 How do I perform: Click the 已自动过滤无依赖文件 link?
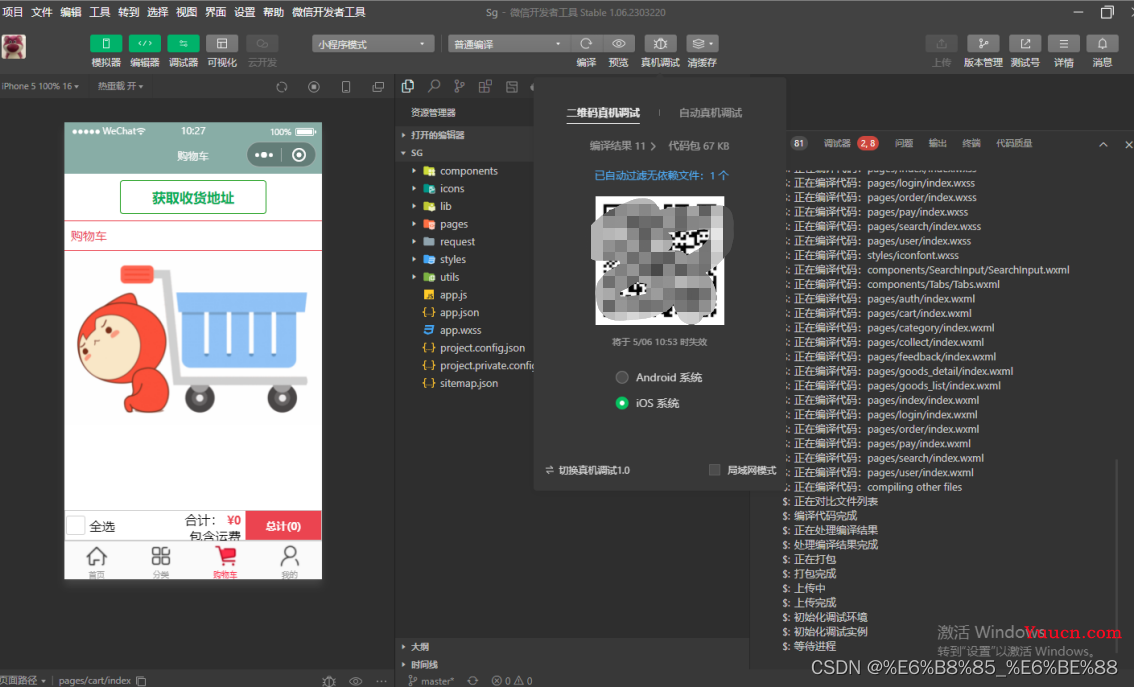tap(661, 176)
